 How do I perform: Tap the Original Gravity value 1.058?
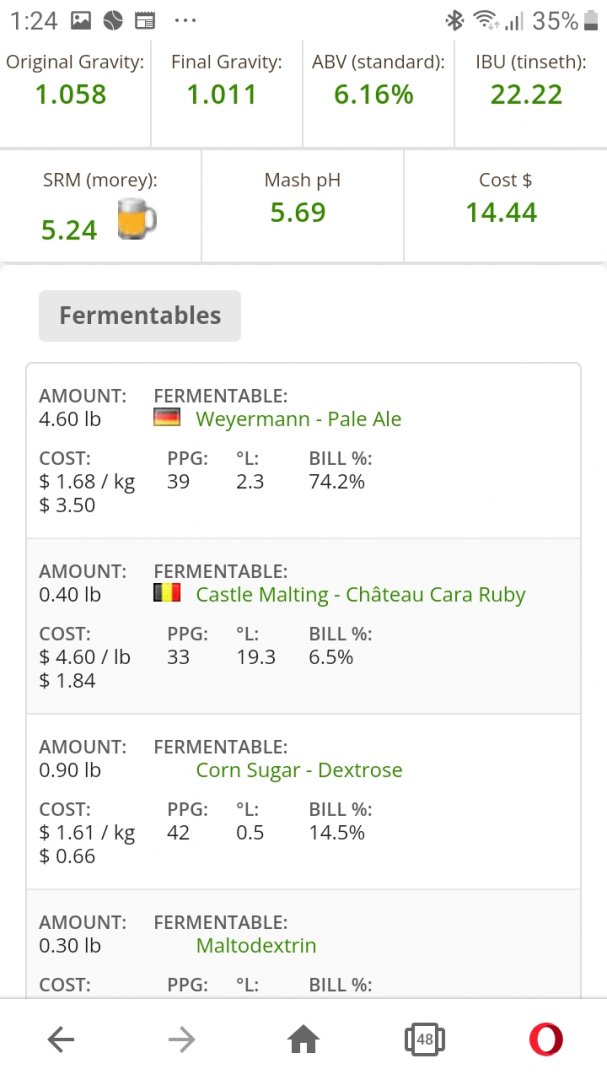[x=71, y=94]
